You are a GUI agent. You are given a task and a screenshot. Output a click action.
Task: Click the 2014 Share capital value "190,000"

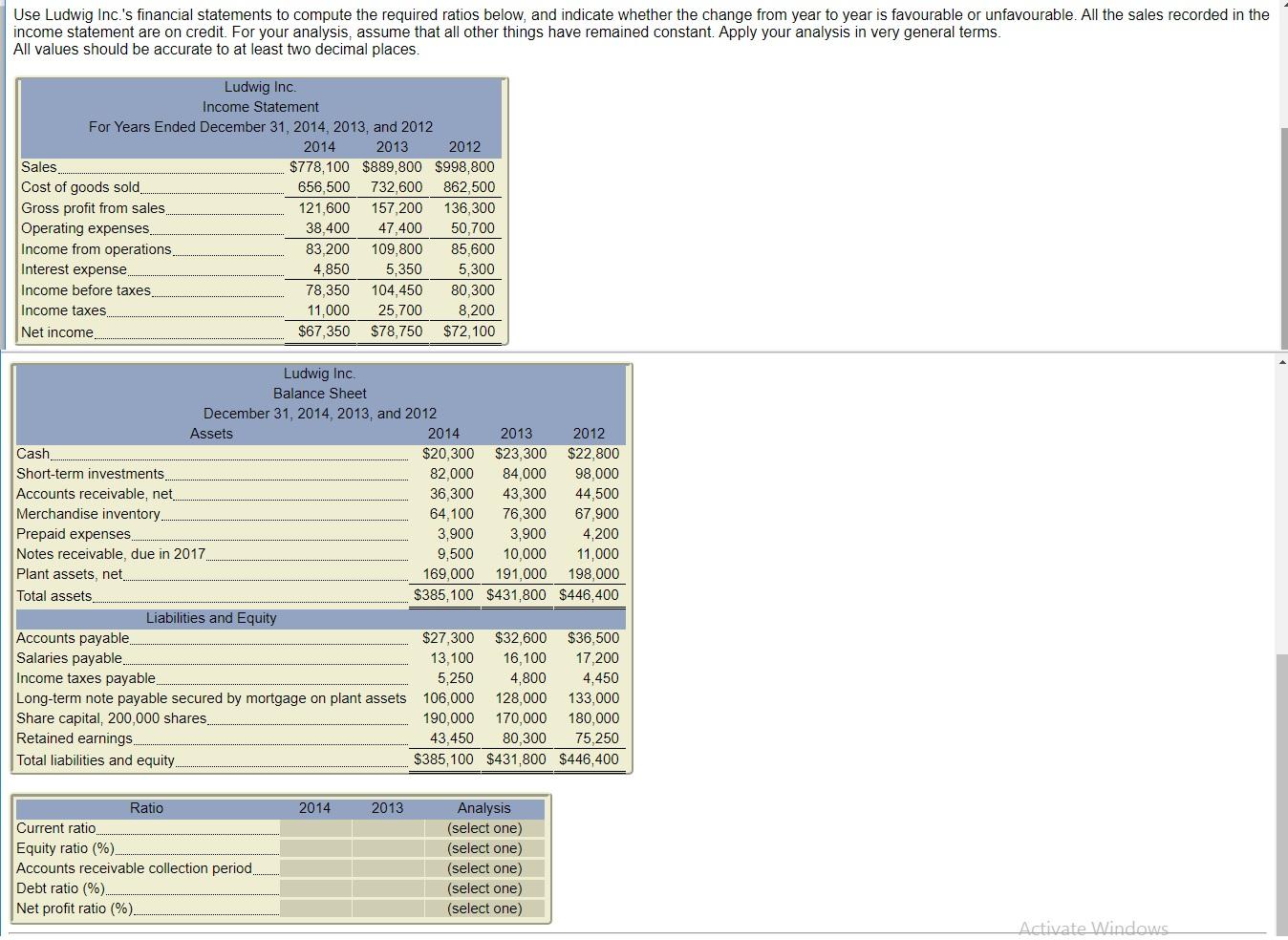tap(449, 718)
